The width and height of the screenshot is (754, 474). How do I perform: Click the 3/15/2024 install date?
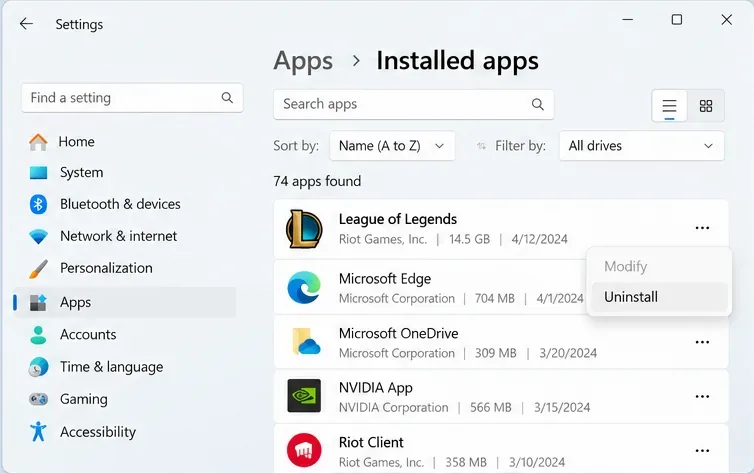coord(562,408)
